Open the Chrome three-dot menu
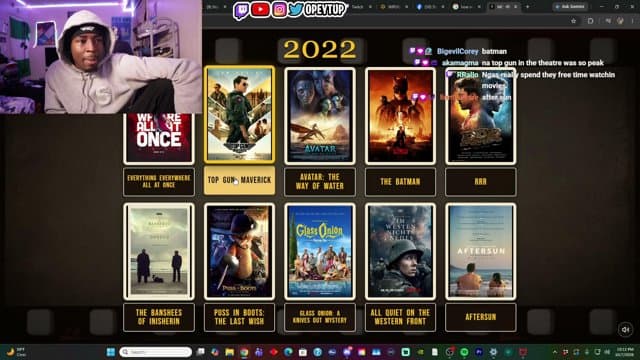The height and width of the screenshot is (360, 640). coord(633,21)
